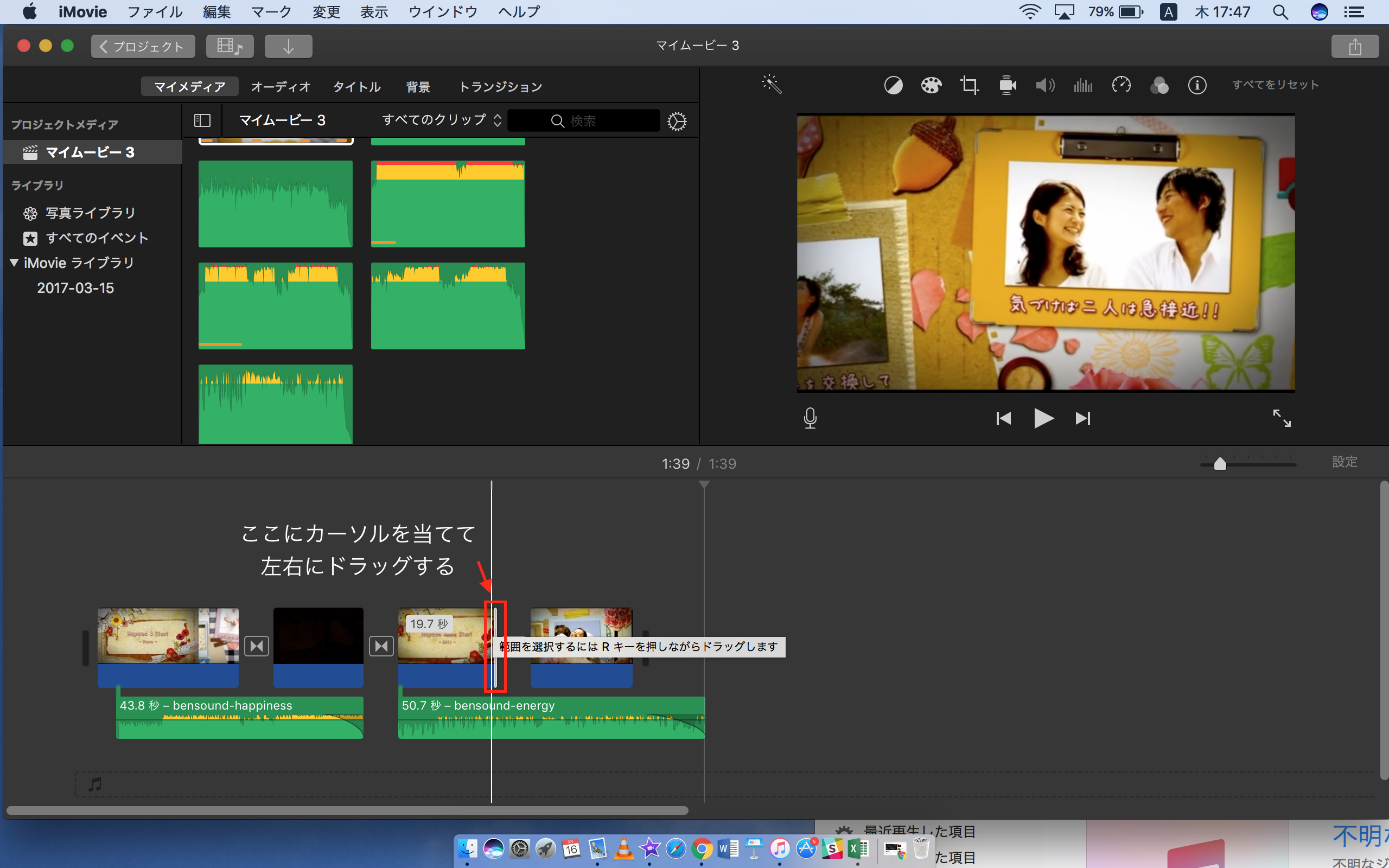1389x868 pixels.
Task: Select the color correction icon
Action: pyautogui.click(x=928, y=84)
